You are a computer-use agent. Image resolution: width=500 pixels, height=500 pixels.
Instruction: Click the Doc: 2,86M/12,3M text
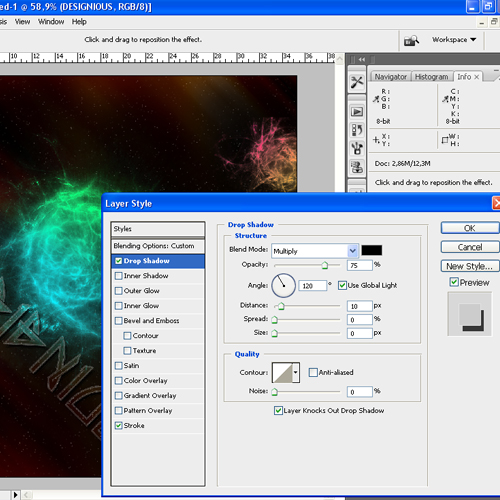click(402, 164)
